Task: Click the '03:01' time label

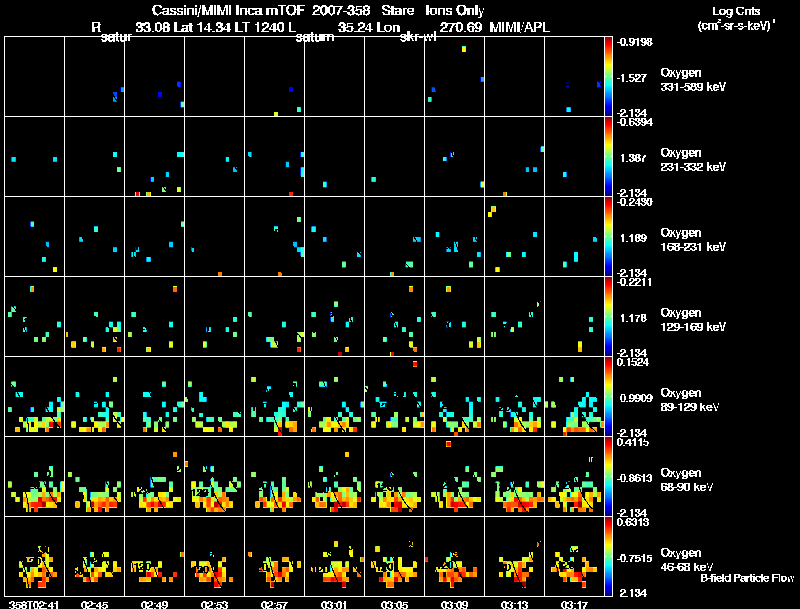Action: pyautogui.click(x=334, y=605)
